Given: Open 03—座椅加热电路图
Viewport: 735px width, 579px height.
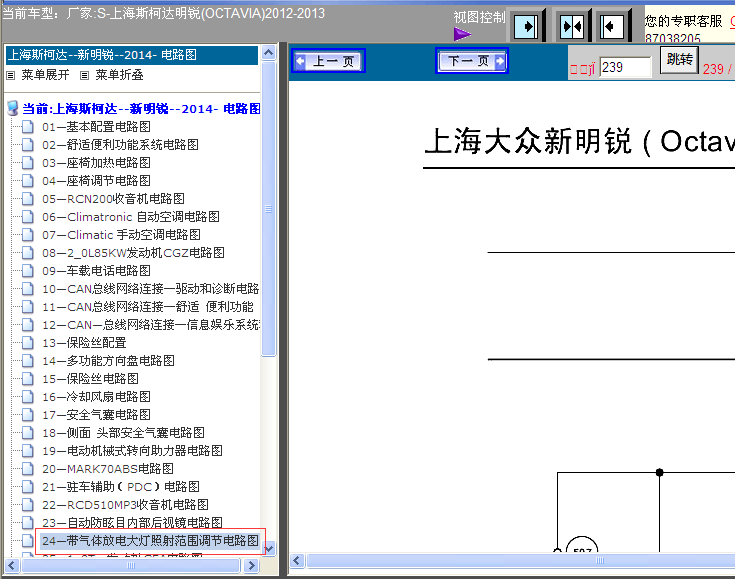Looking at the screenshot, I should tap(96, 163).
